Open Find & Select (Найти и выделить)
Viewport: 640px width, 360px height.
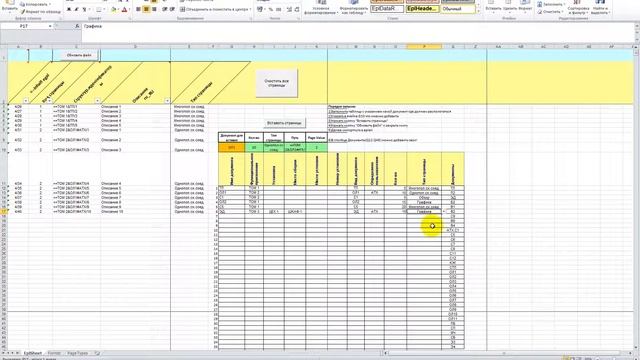[600, 7]
